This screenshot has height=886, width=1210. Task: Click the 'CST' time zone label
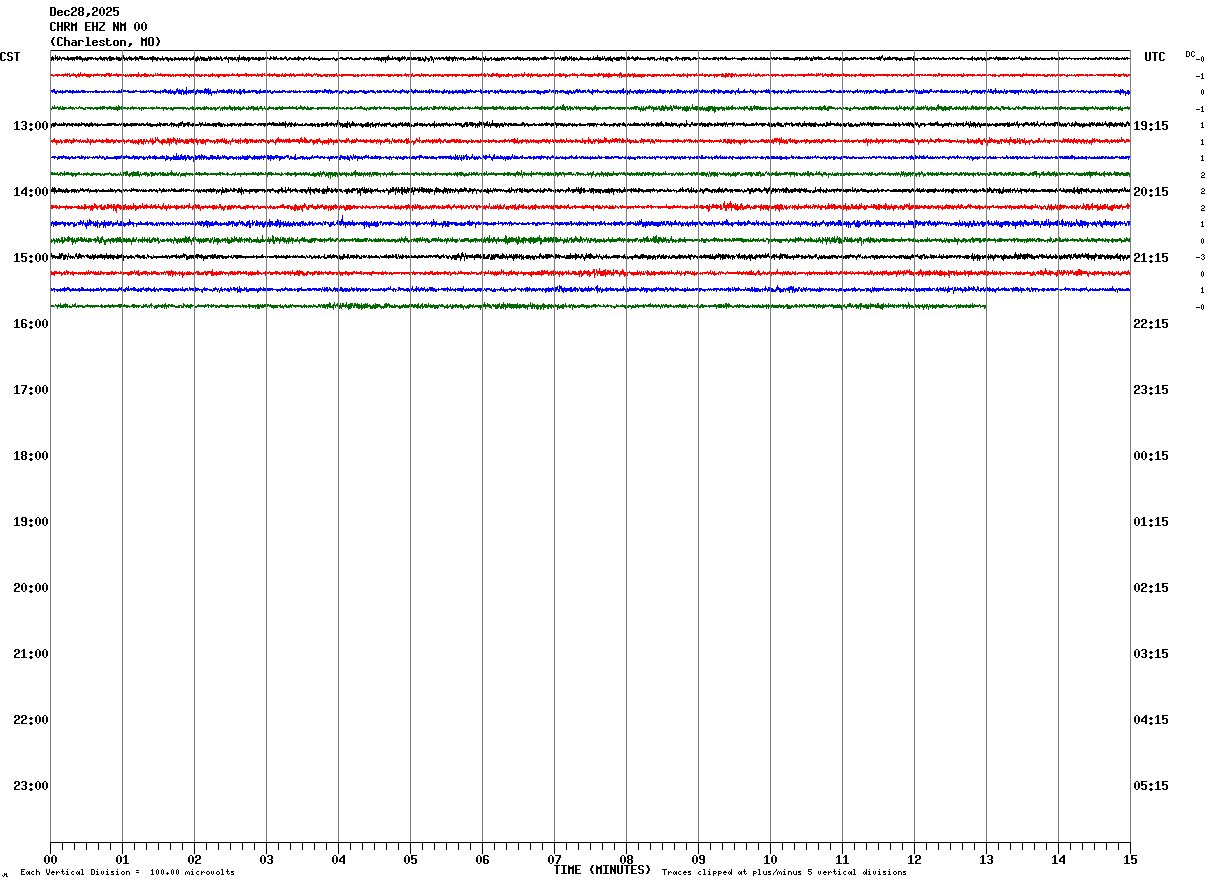(10, 57)
